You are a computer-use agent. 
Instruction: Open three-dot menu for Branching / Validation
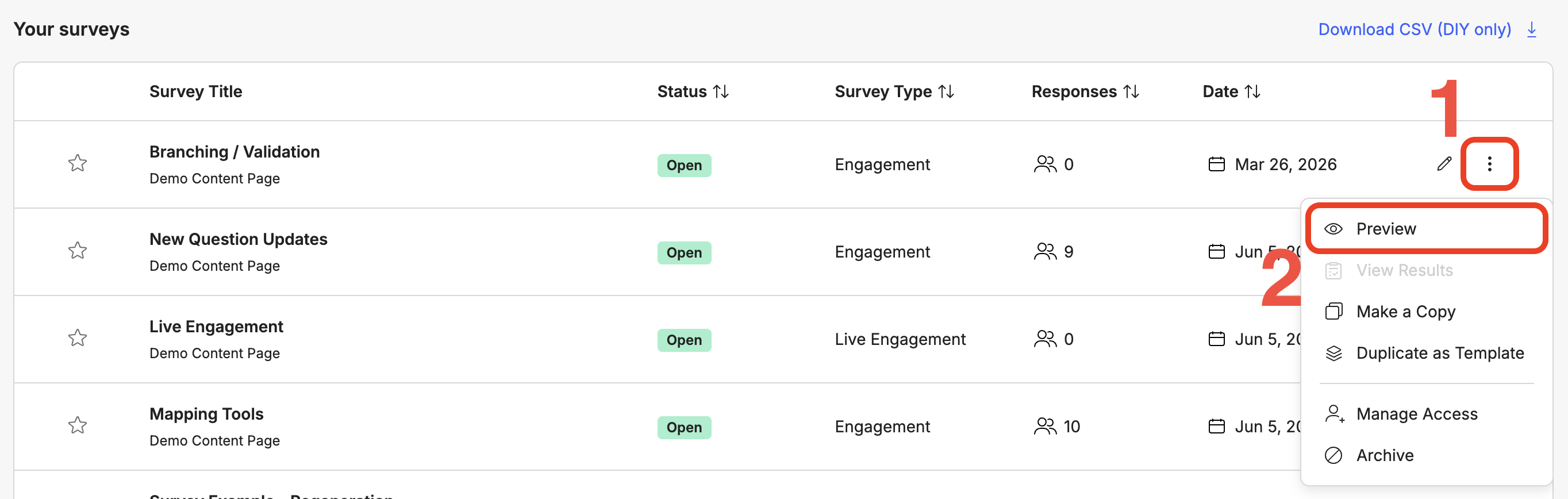point(1489,164)
